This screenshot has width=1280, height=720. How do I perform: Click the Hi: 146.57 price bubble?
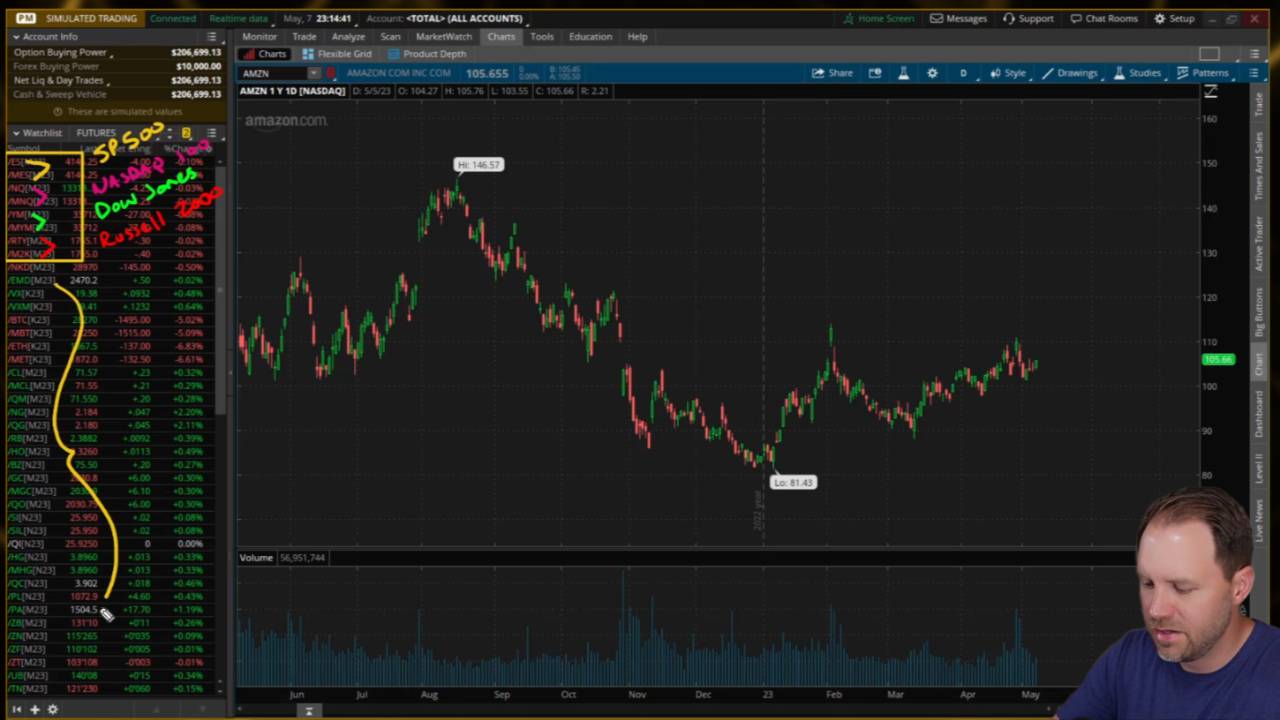(x=478, y=164)
